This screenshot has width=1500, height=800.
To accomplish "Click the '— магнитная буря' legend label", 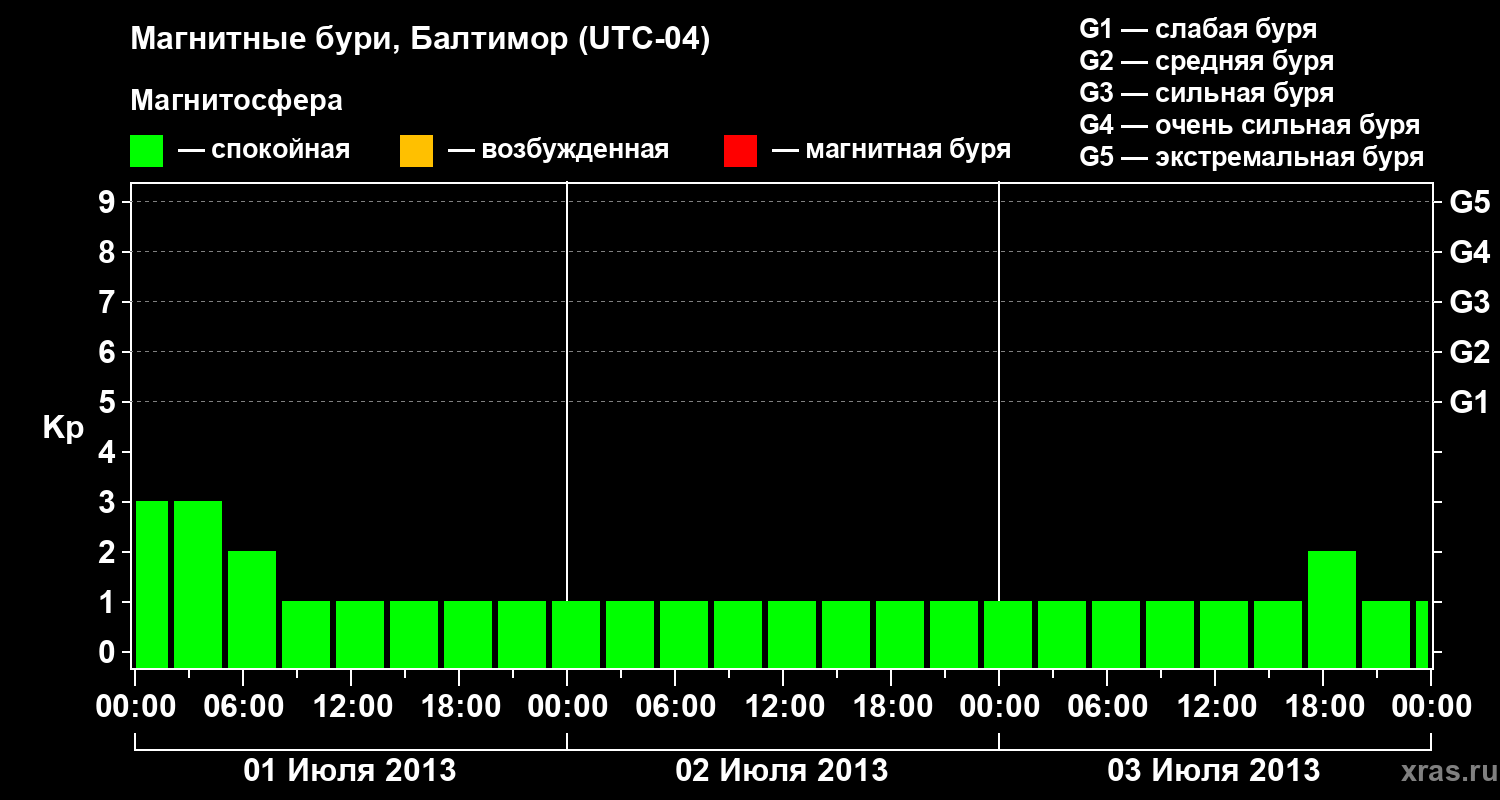I will 891,150.
